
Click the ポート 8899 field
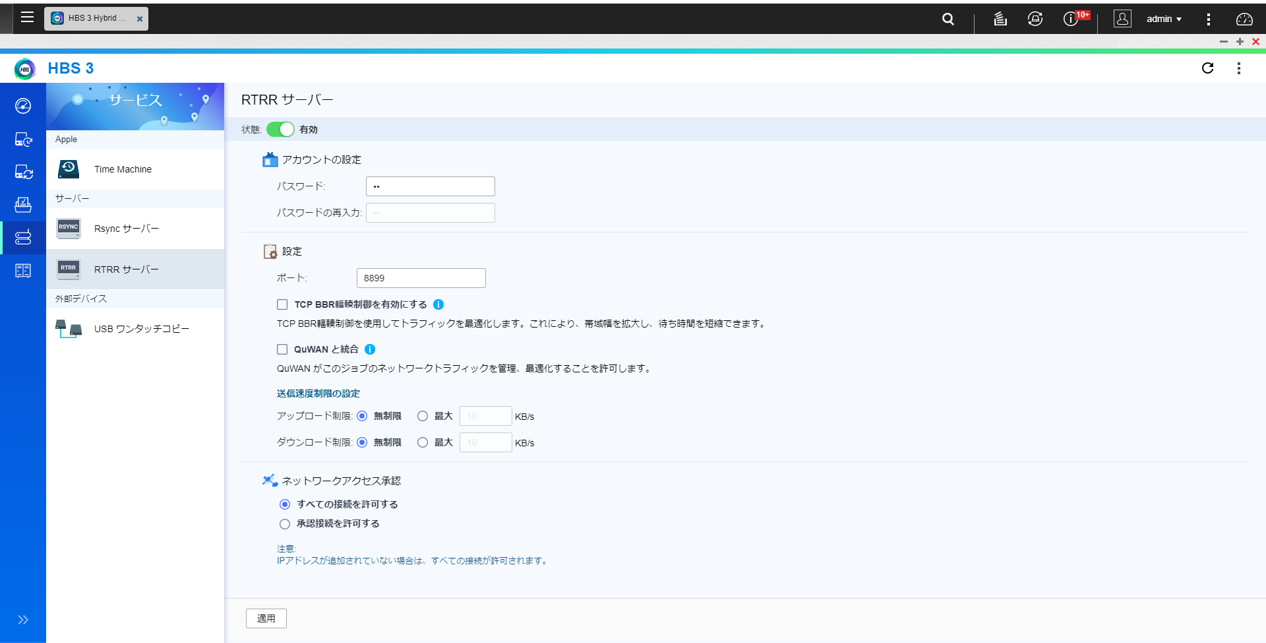(x=421, y=278)
